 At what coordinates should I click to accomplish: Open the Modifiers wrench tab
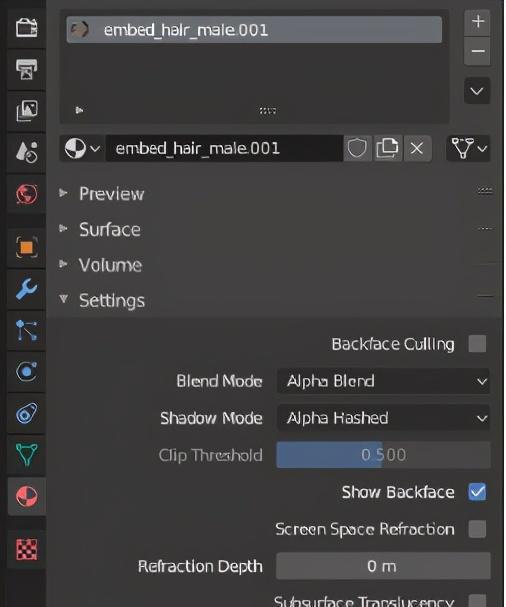26,289
